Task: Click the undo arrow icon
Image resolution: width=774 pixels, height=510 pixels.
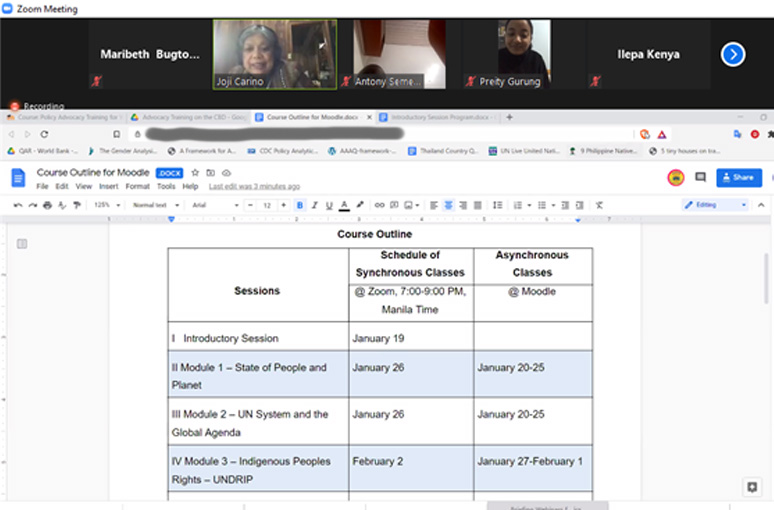Action: [18, 205]
